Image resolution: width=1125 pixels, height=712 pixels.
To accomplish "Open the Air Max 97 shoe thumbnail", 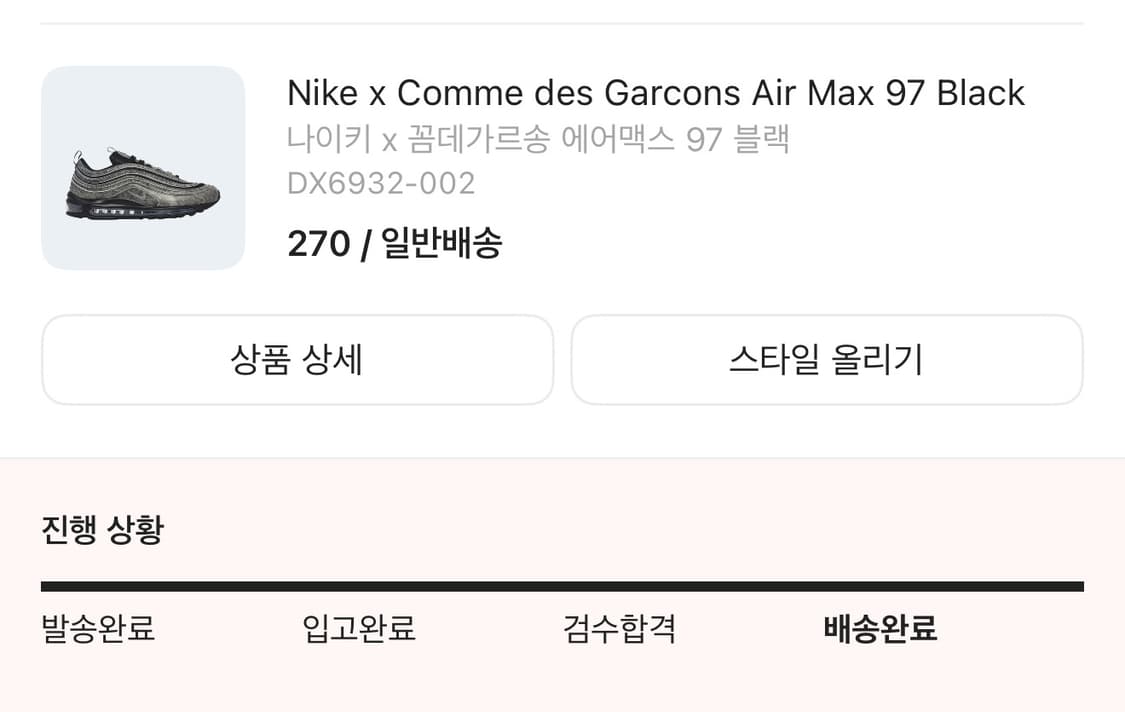I will (143, 168).
